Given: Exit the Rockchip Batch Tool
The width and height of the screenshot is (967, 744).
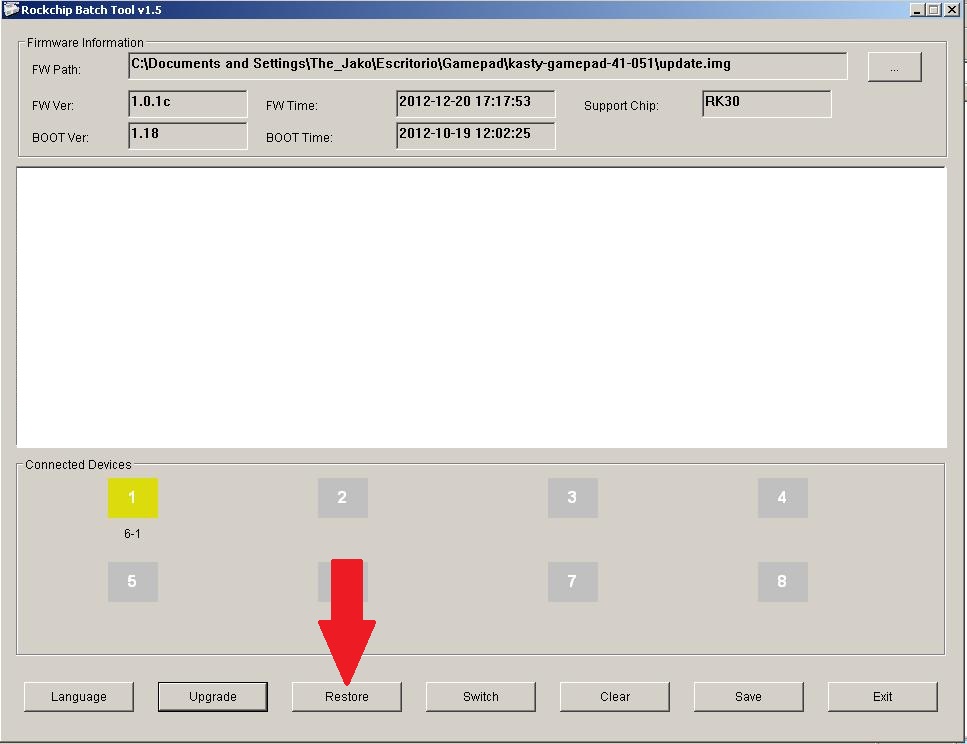Looking at the screenshot, I should tap(883, 696).
